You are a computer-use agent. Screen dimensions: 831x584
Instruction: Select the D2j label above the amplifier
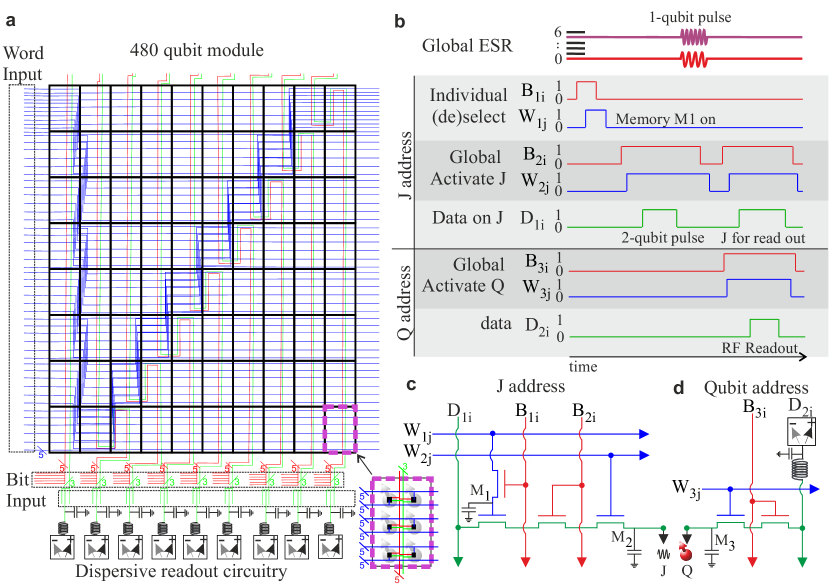click(800, 407)
